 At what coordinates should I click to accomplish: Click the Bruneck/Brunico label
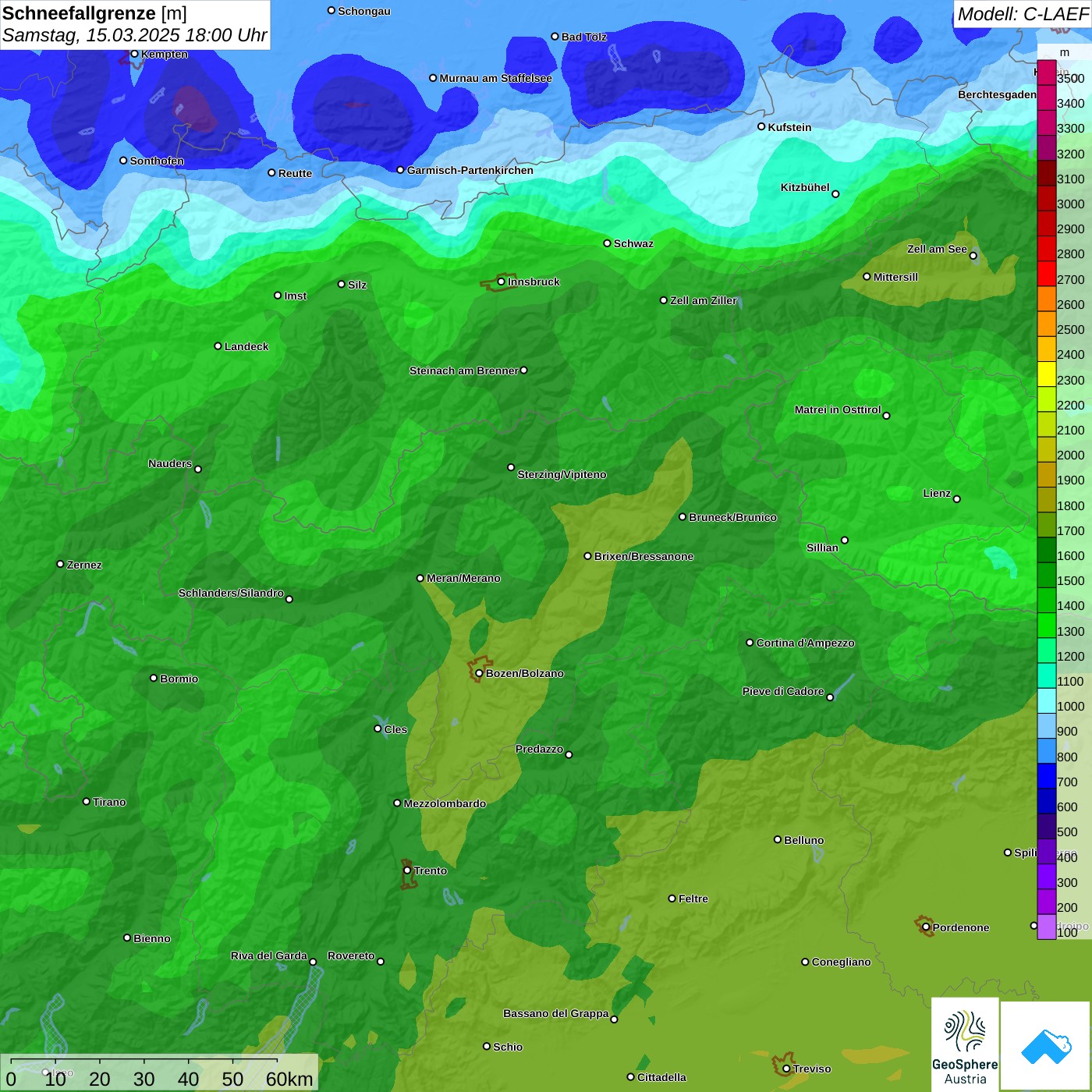[x=732, y=517]
